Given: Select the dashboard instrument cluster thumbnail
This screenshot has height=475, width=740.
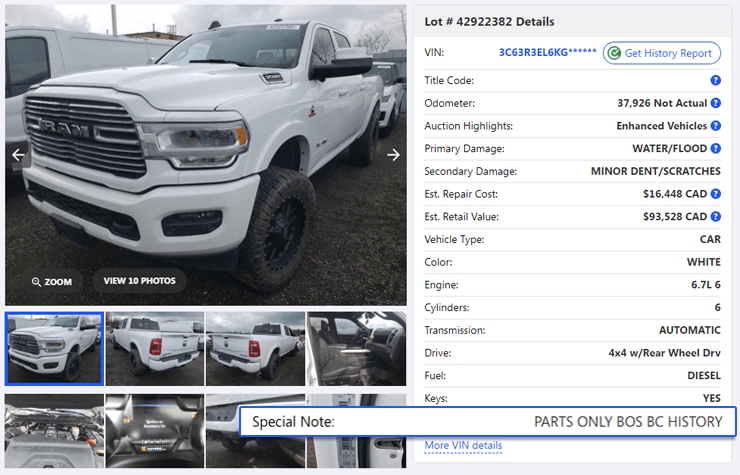Looking at the screenshot, I should (155, 431).
